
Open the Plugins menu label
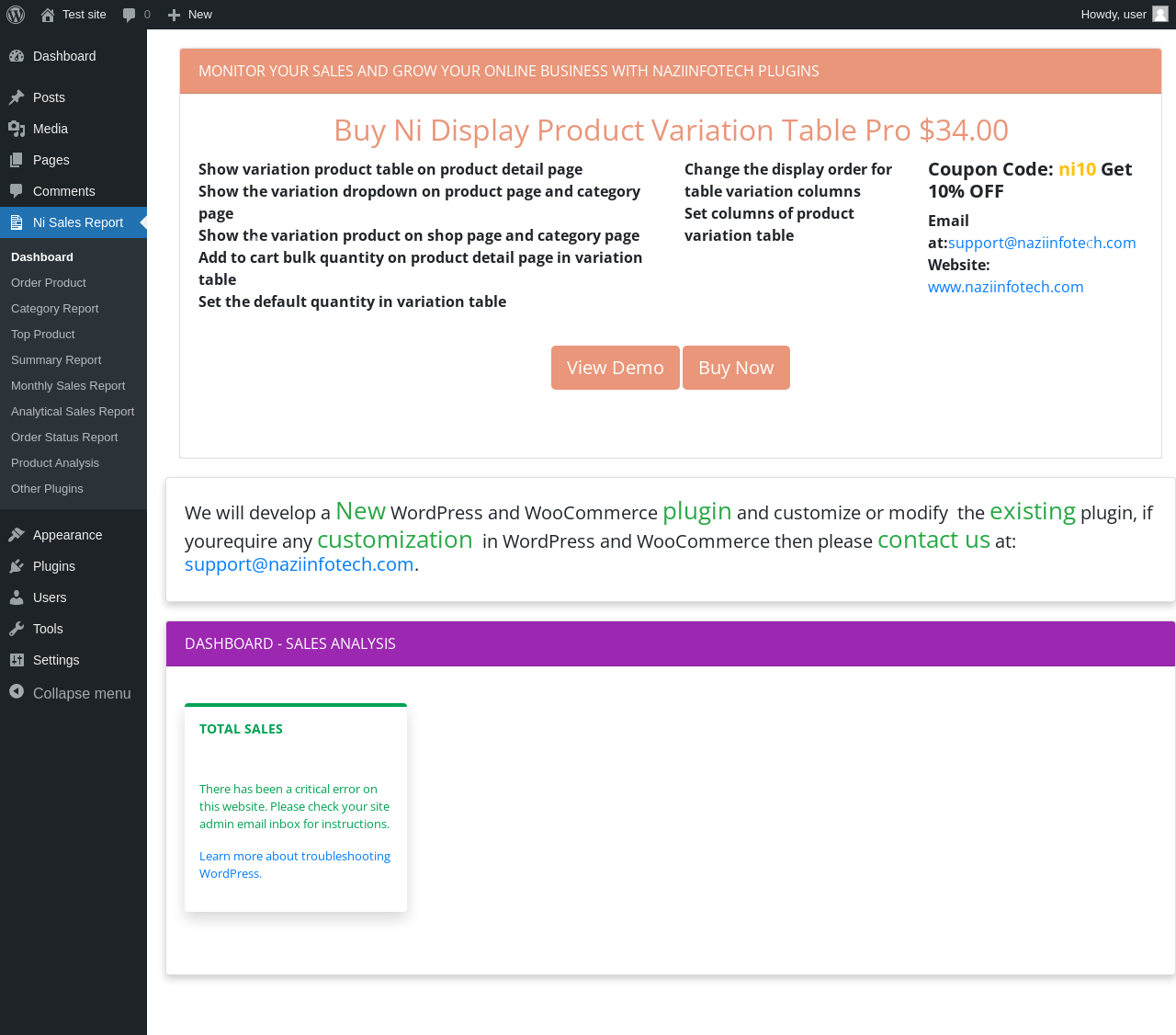point(54,566)
